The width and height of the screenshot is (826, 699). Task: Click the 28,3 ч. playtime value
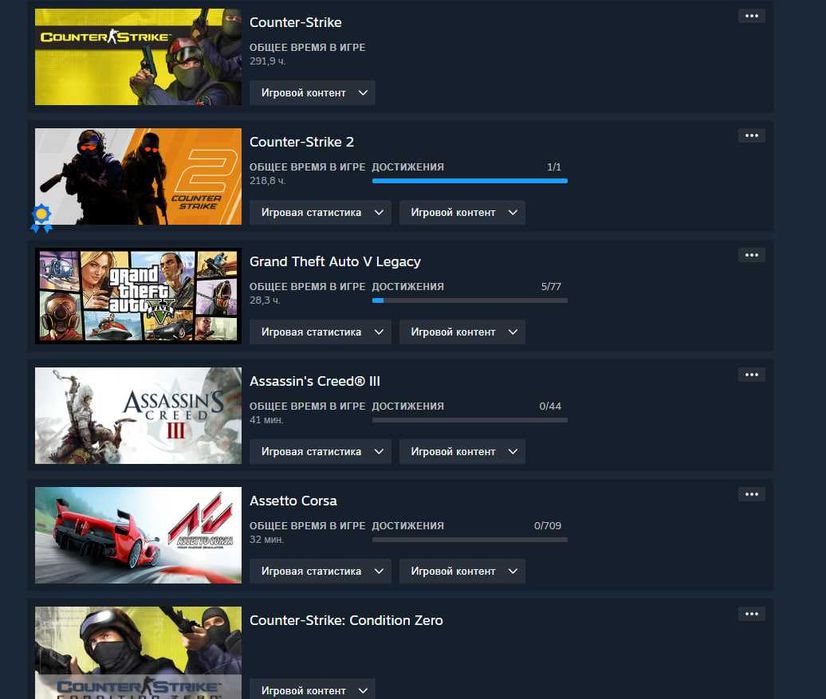click(x=265, y=300)
